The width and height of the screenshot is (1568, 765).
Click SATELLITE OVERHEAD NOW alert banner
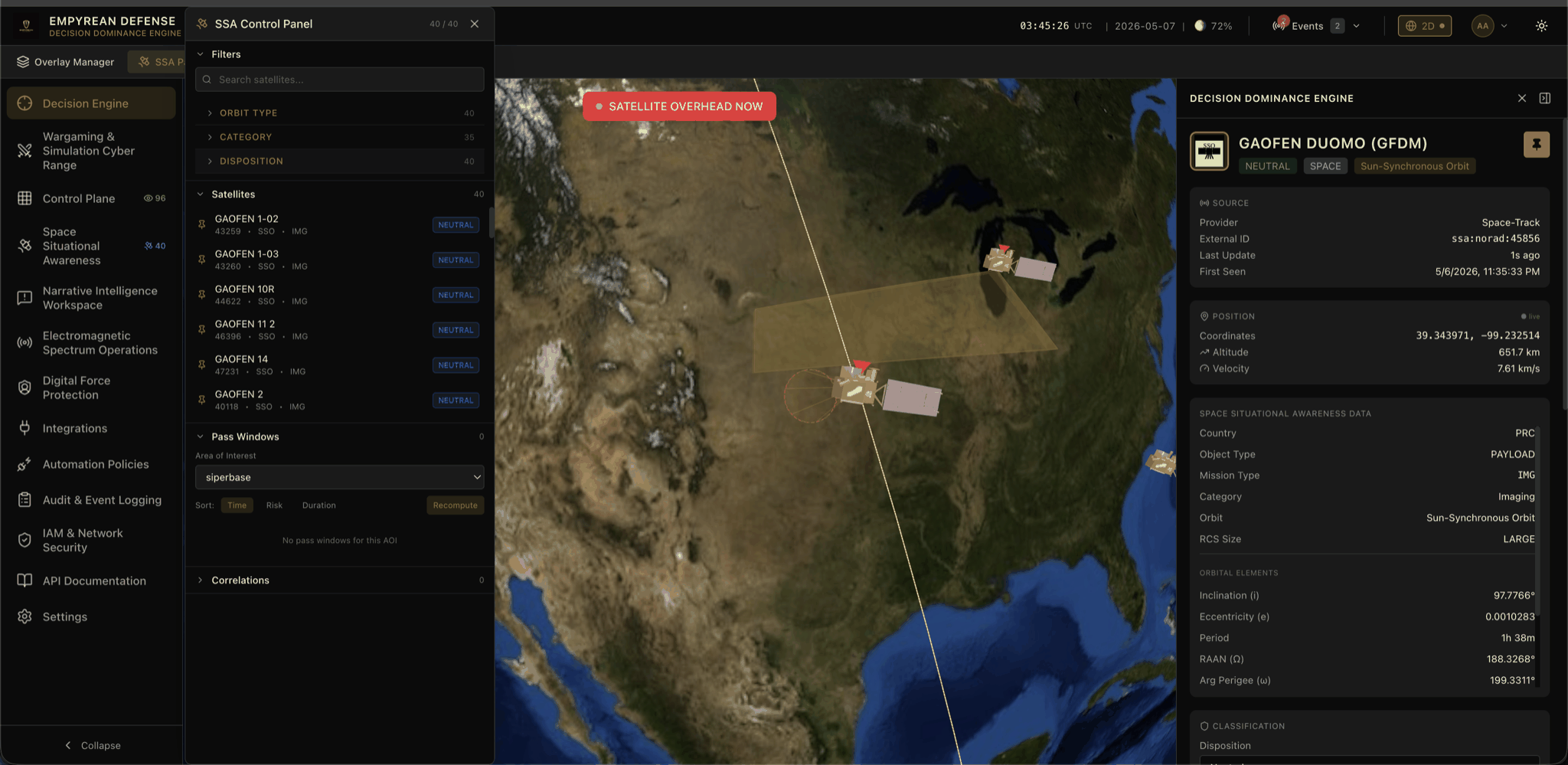(x=679, y=106)
